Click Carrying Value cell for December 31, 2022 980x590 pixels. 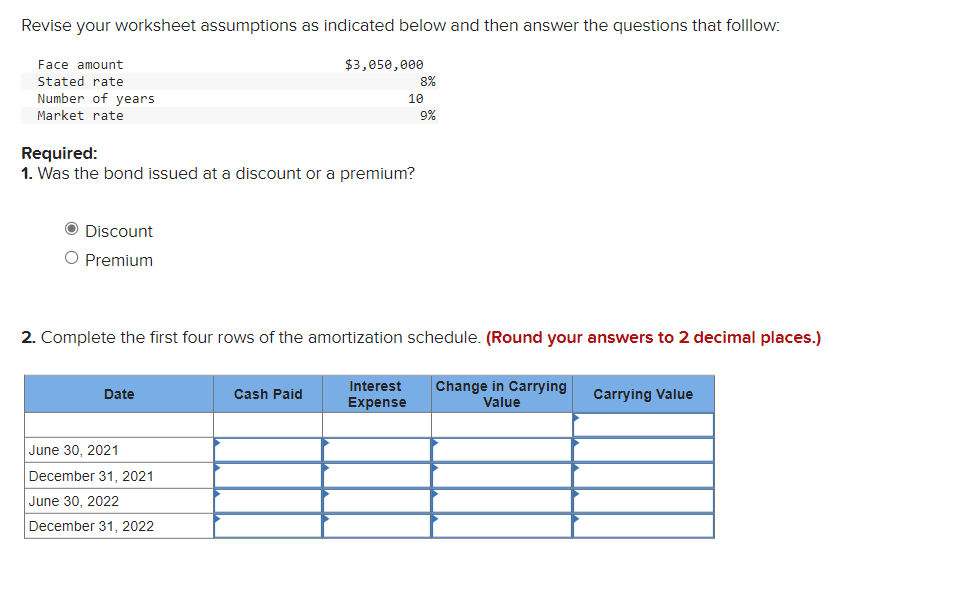coord(643,525)
